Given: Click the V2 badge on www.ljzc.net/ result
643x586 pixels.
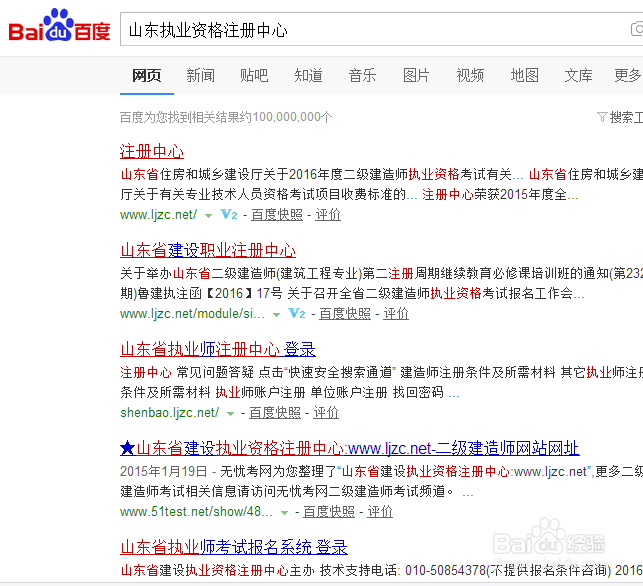Looking at the screenshot, I should pyautogui.click(x=229, y=214).
